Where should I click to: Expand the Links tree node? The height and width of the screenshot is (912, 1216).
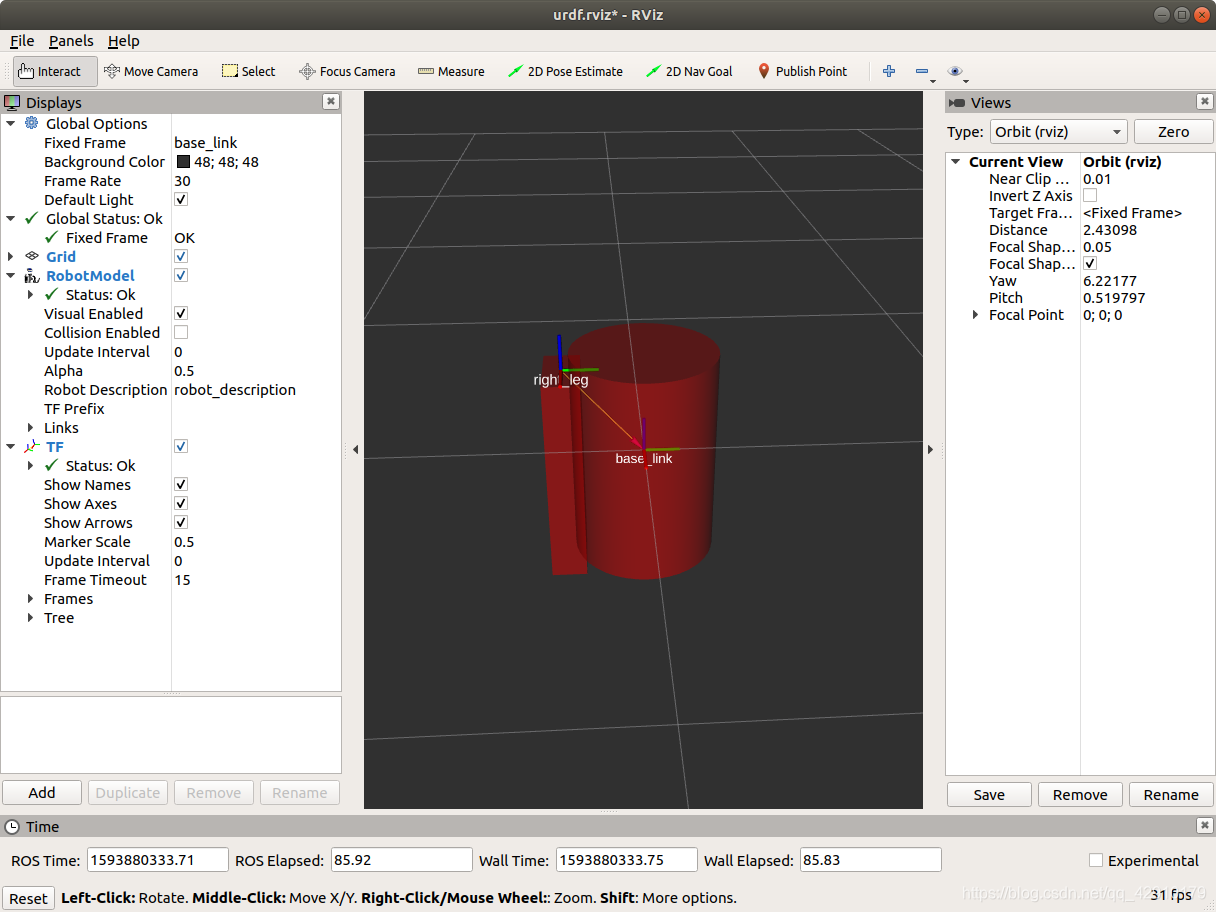tap(31, 427)
